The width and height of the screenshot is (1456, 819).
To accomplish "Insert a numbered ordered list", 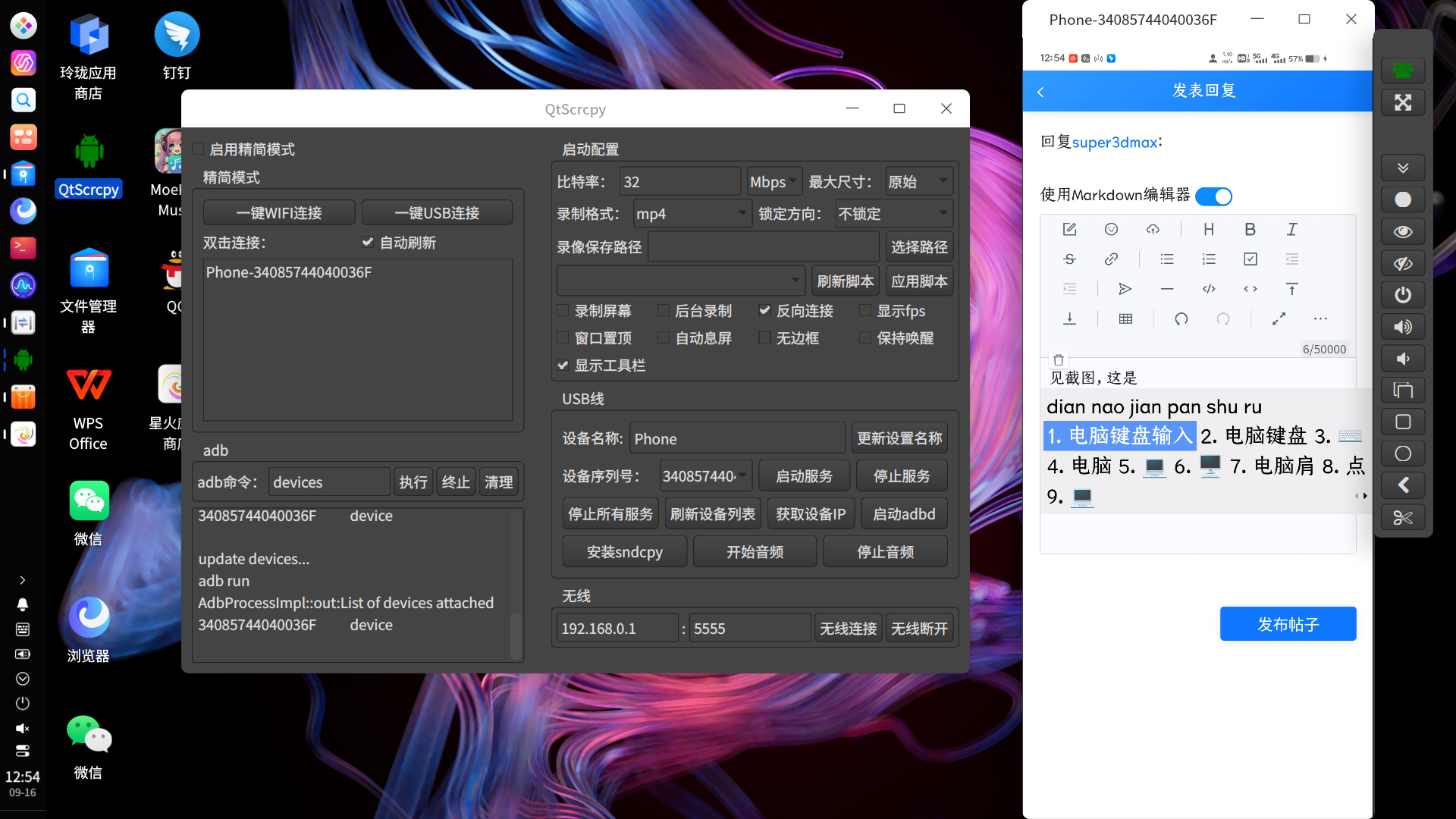I will click(x=1209, y=259).
